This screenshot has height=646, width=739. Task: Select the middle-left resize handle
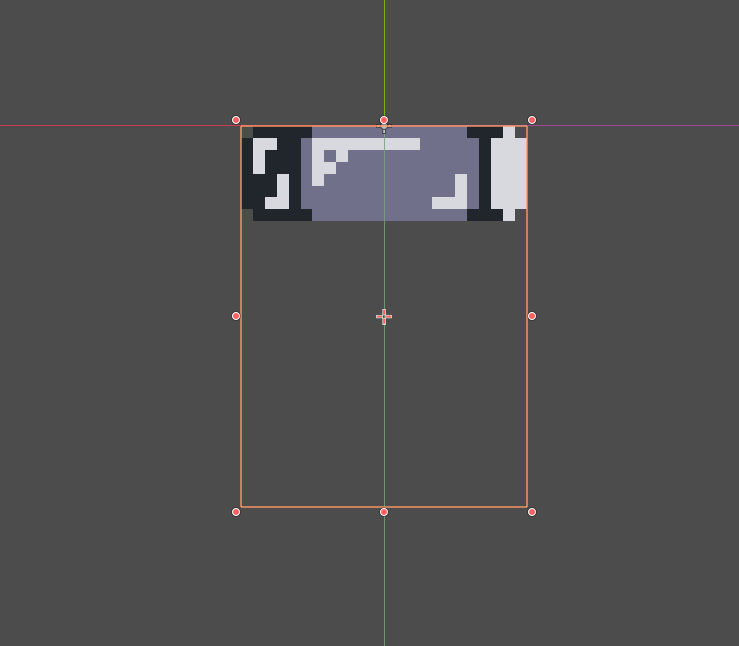coord(236,316)
